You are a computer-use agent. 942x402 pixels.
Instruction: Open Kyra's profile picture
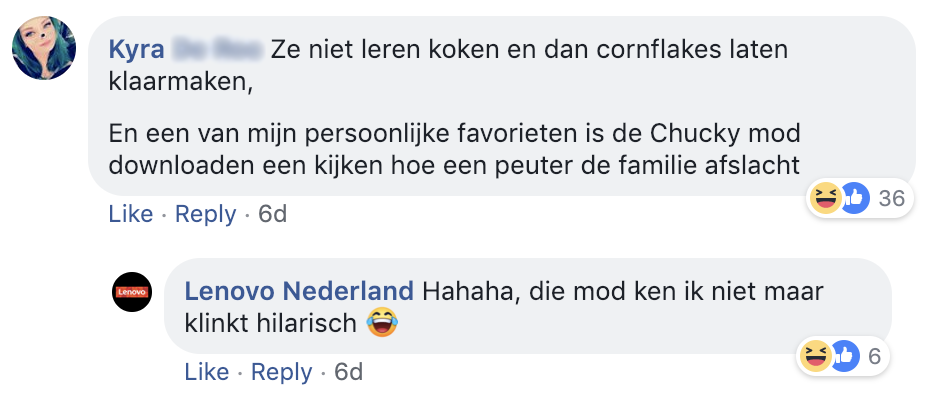point(44,49)
